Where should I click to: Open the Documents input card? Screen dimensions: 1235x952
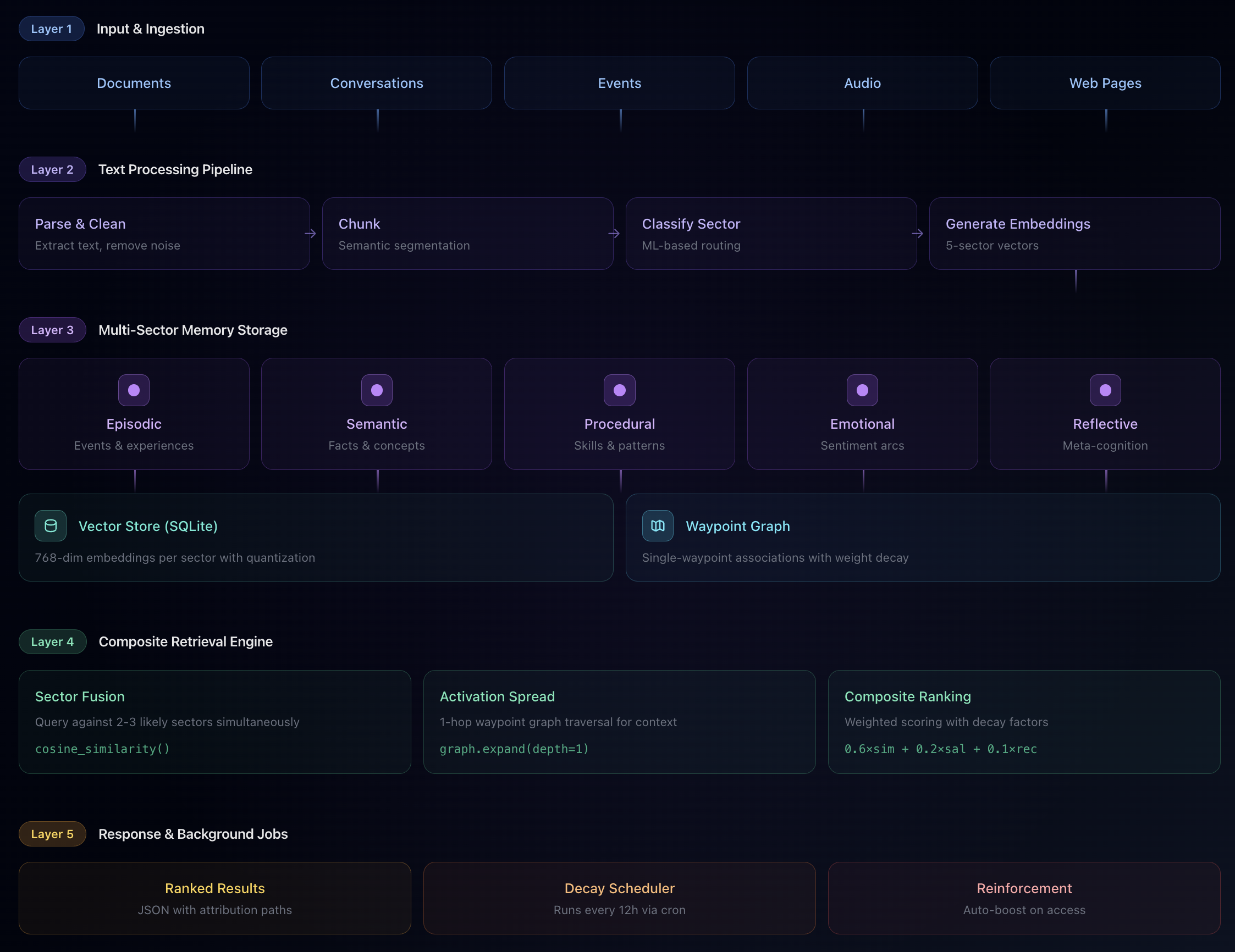click(134, 83)
